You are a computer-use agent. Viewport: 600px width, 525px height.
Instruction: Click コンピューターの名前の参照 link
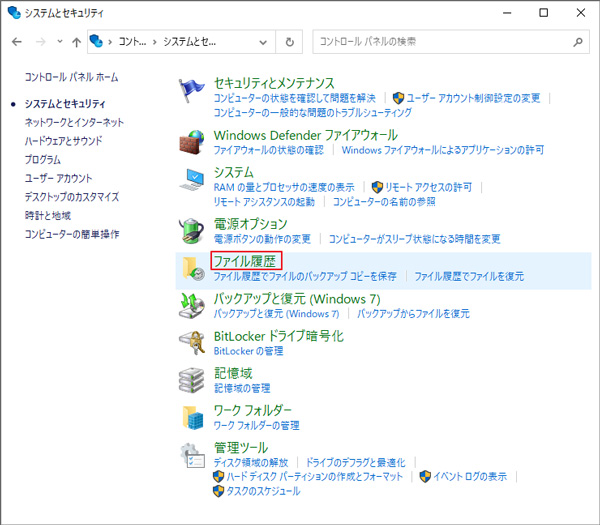click(x=384, y=202)
